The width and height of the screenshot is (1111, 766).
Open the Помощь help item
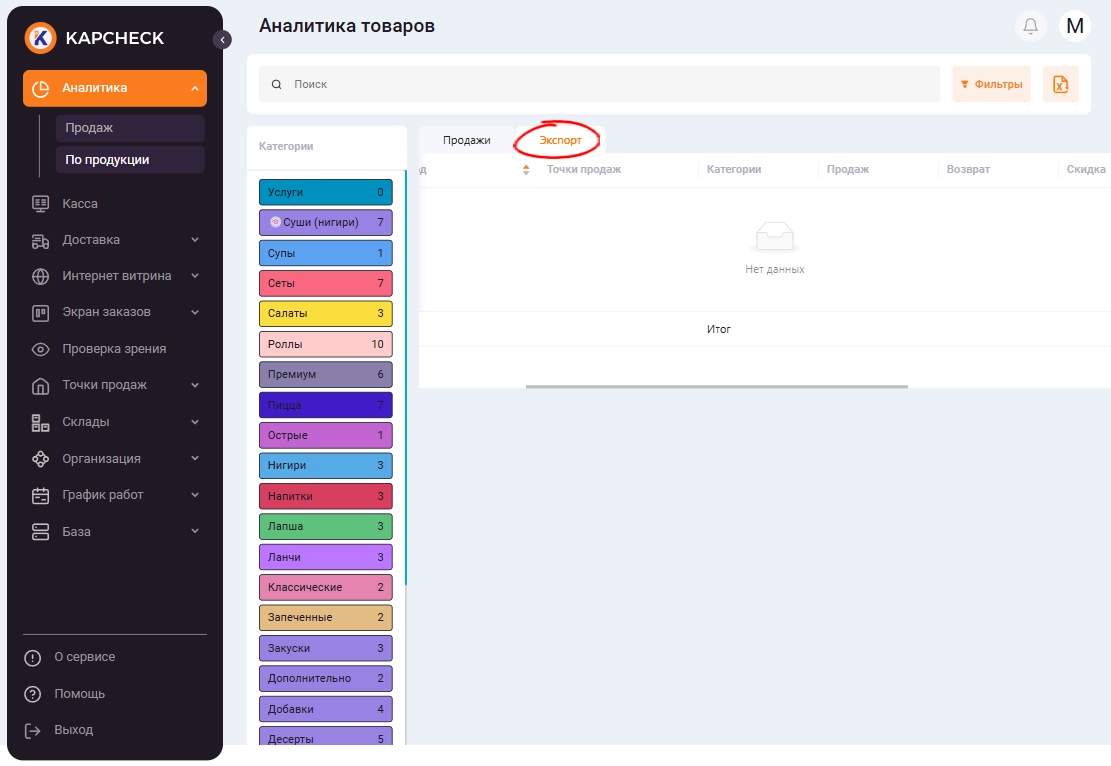[x=79, y=694]
